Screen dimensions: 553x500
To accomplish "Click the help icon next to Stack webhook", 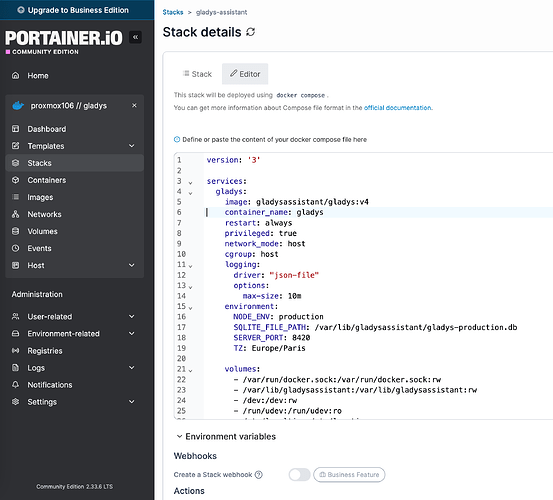I will (x=259, y=475).
